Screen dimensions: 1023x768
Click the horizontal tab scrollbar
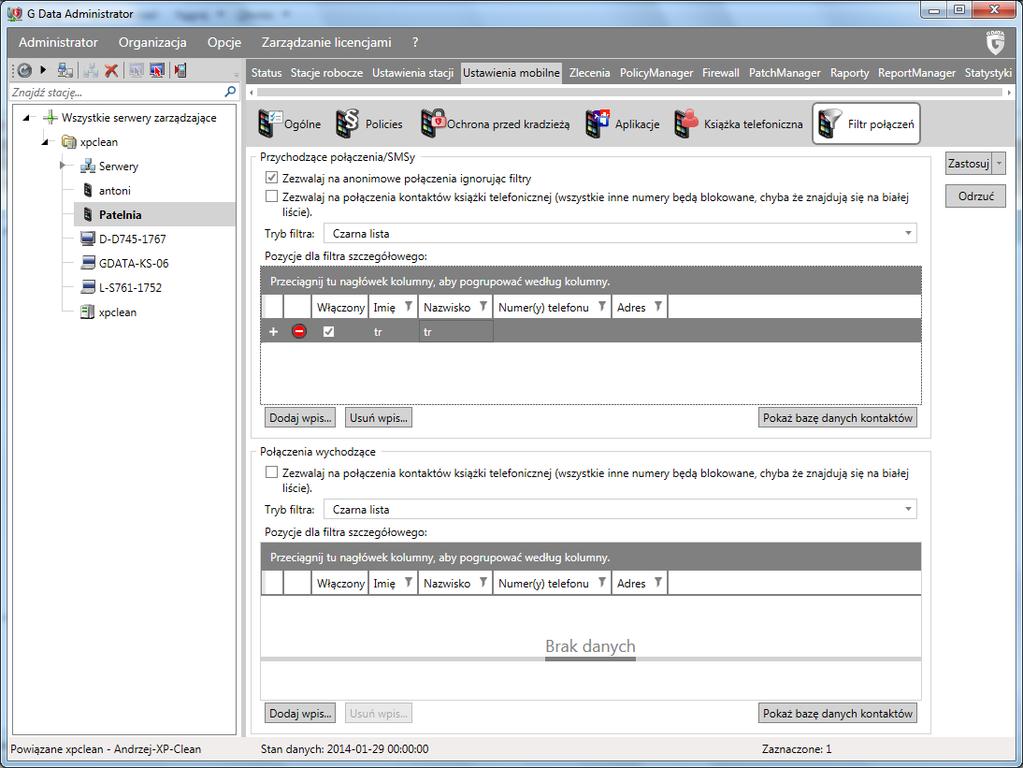(630, 92)
